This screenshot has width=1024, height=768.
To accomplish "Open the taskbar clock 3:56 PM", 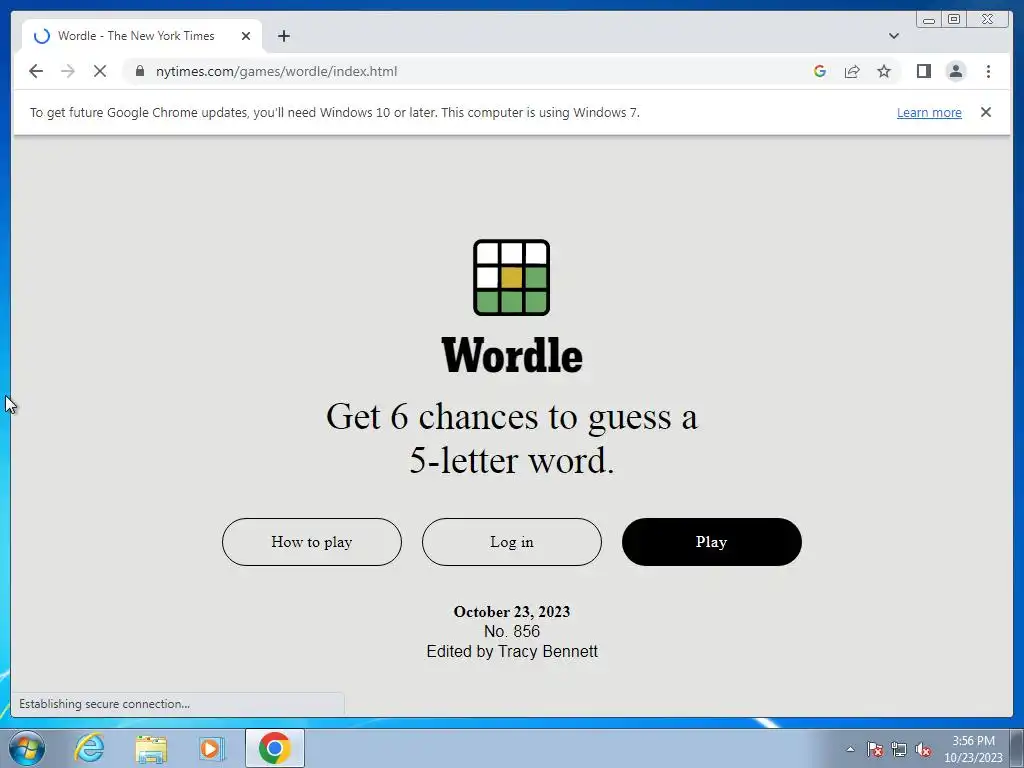I will point(973,749).
